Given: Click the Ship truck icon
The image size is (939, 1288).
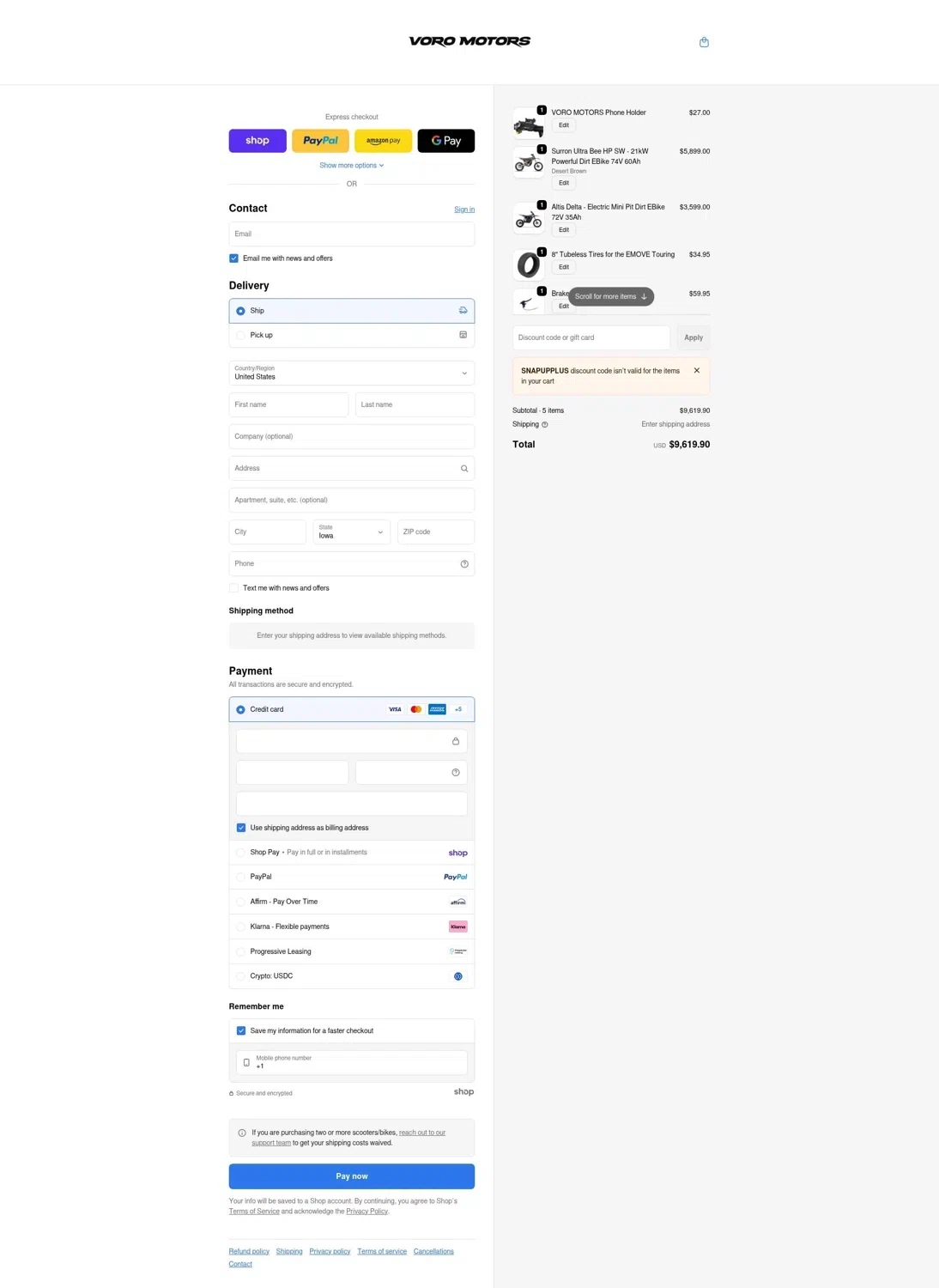Looking at the screenshot, I should 463,311.
